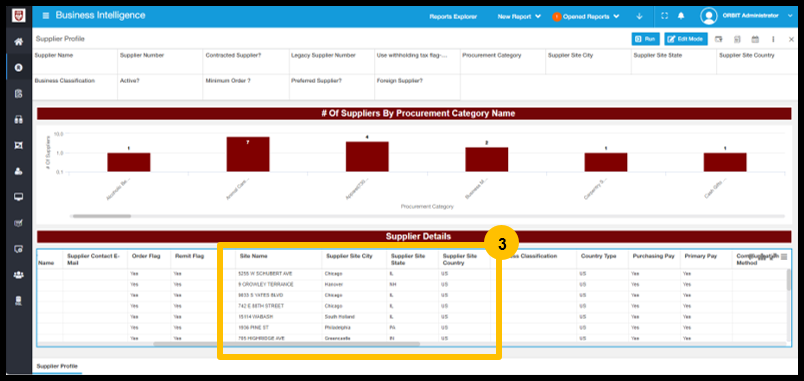Select the Supplier Profile bottom tab
Screen dimensions: 804x381
(57, 366)
